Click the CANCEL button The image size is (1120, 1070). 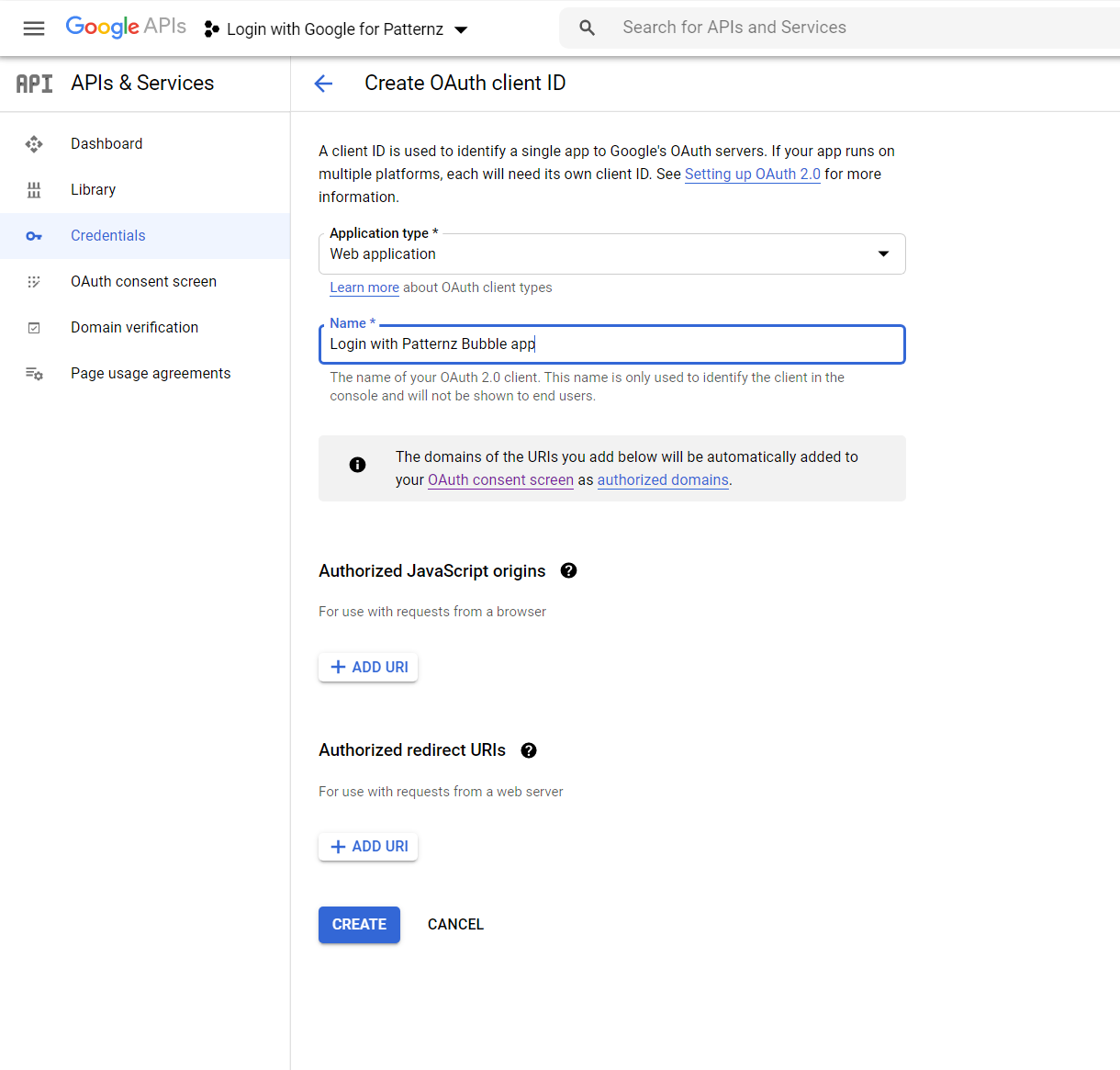point(455,925)
